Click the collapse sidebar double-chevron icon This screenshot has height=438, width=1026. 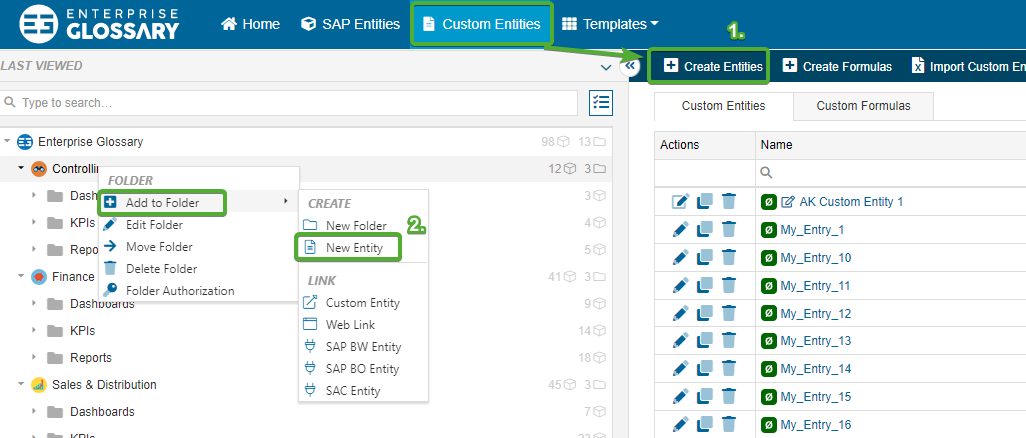(630, 66)
